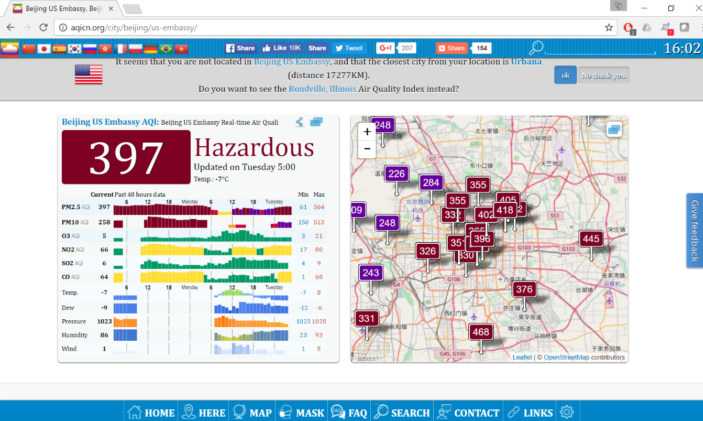
Task: Select the German flag language icon
Action: click(x=151, y=48)
